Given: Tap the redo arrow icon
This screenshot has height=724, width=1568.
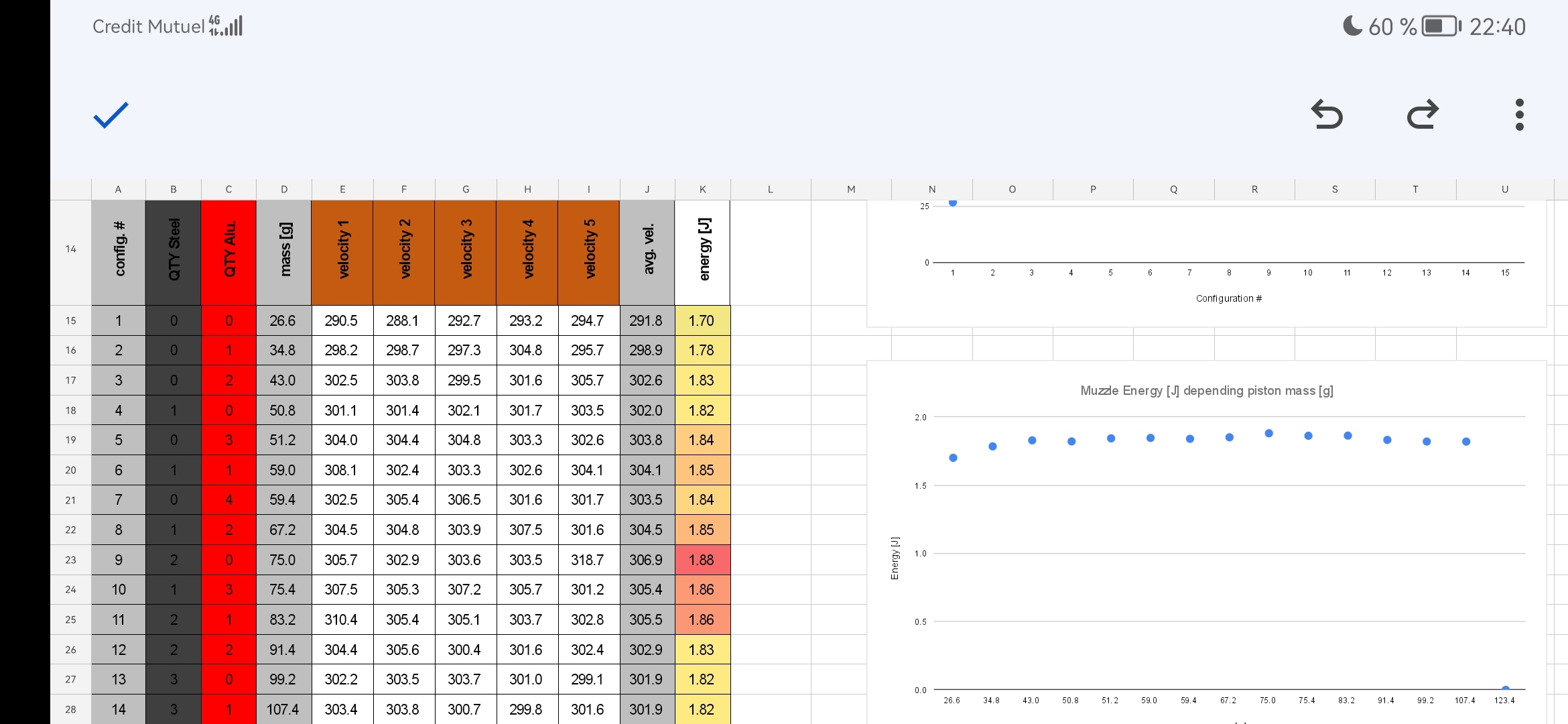Looking at the screenshot, I should [1423, 115].
